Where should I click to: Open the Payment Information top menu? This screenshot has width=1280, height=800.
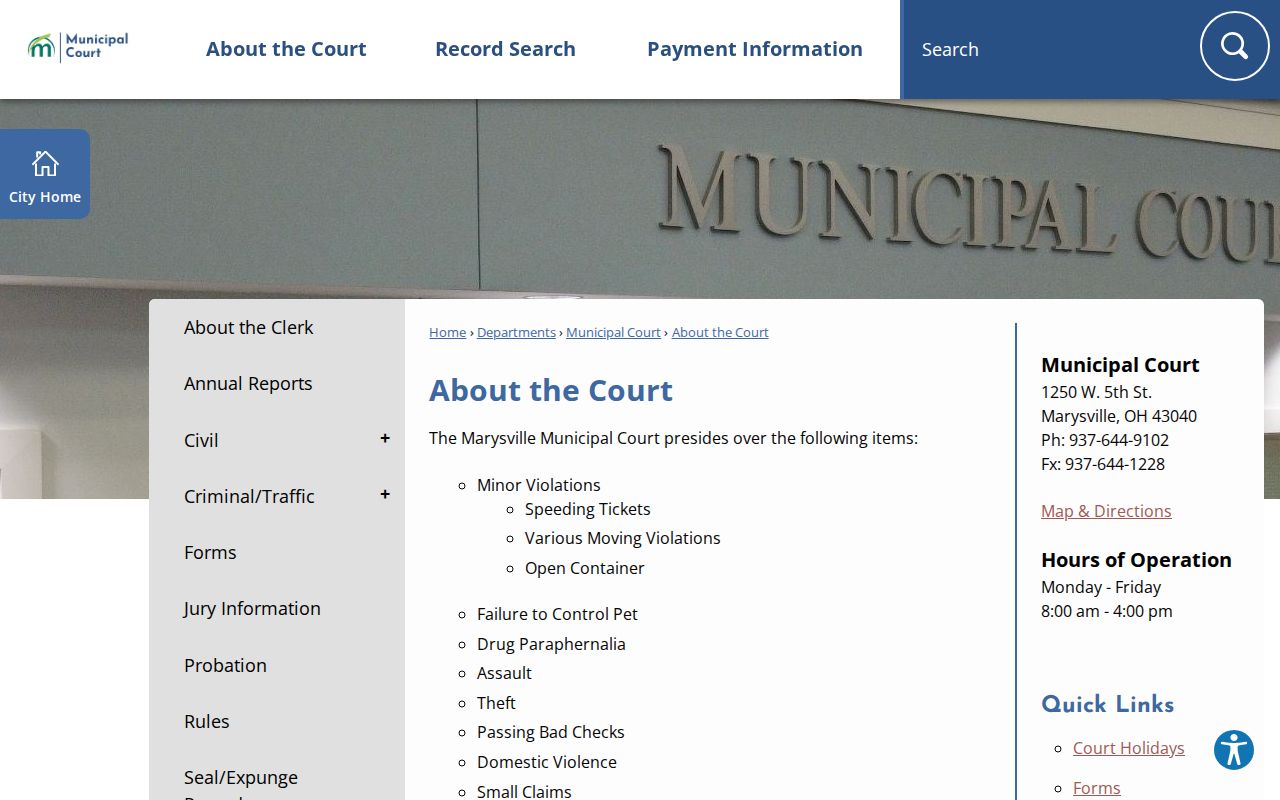pos(755,49)
